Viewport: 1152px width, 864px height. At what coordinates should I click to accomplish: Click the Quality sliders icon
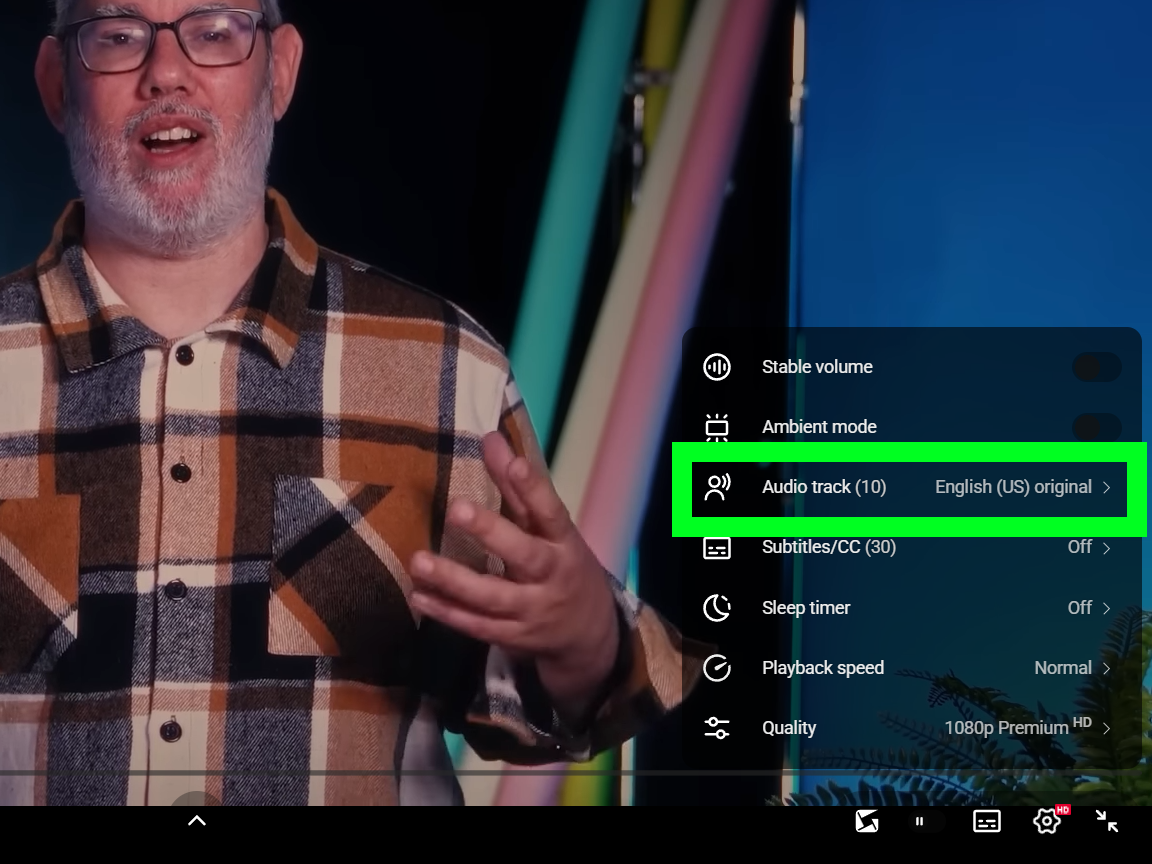[717, 728]
